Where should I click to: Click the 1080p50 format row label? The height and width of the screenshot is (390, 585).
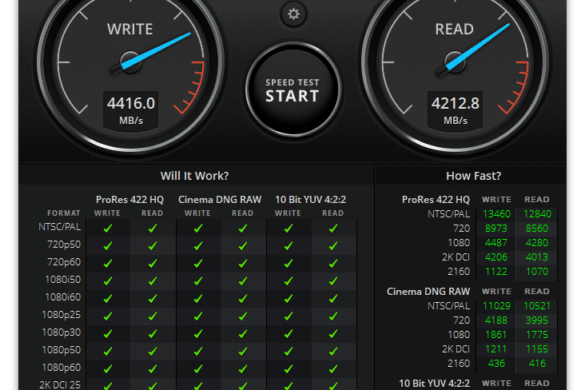click(x=61, y=350)
